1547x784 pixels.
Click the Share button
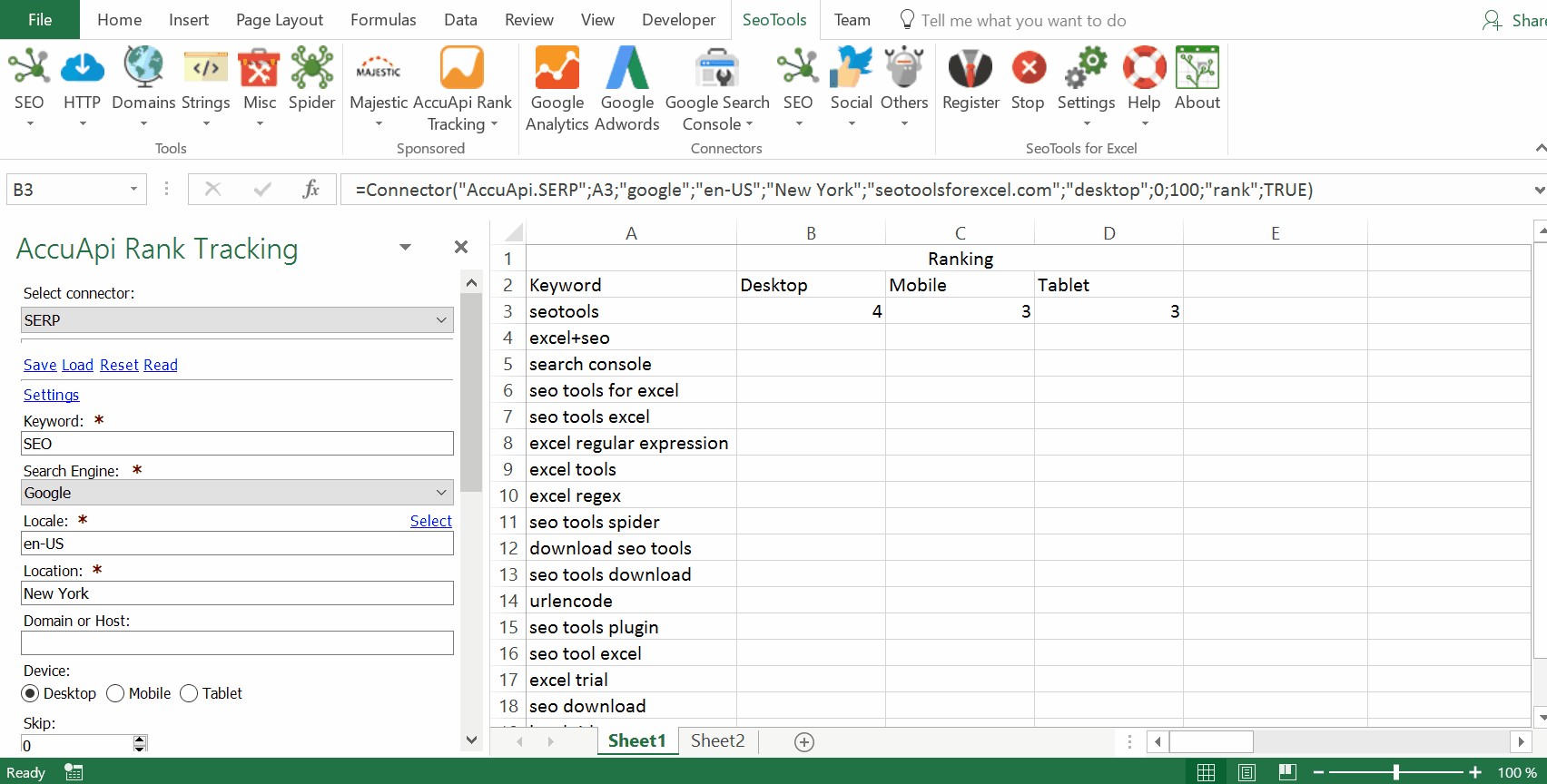(1514, 20)
